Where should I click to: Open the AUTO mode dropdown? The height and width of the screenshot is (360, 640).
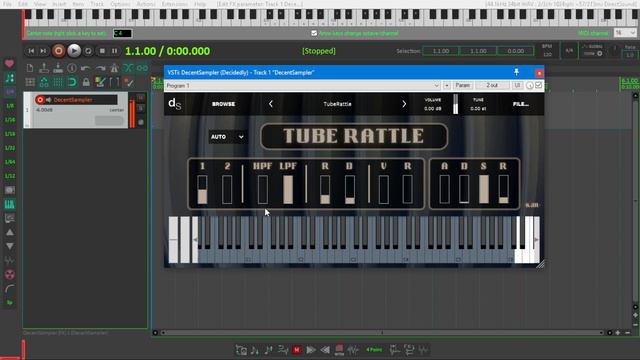tap(227, 137)
